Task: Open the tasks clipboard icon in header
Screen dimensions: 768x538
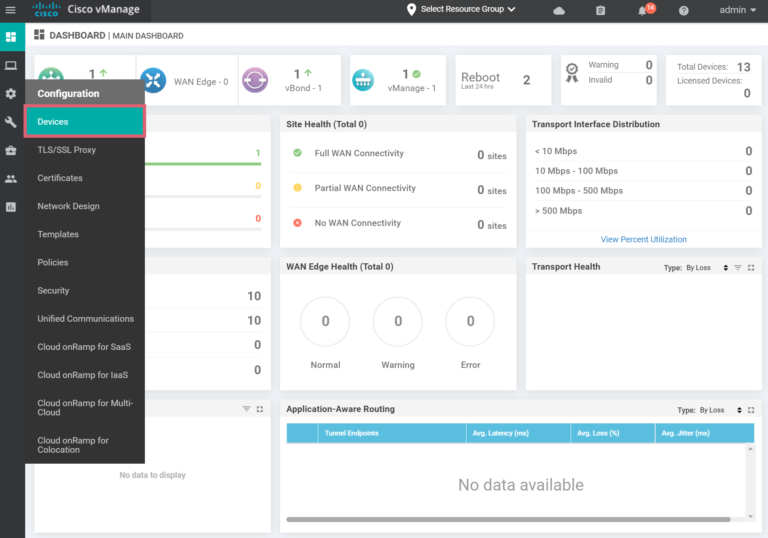Action: click(600, 10)
